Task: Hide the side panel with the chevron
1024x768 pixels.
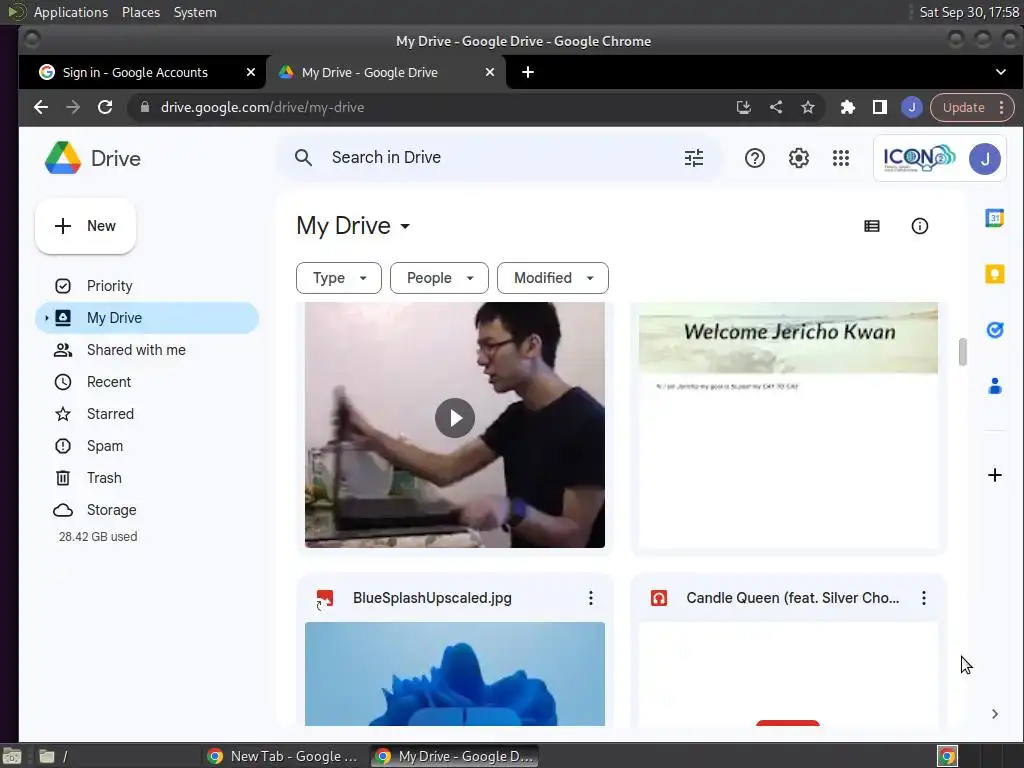Action: coord(994,714)
